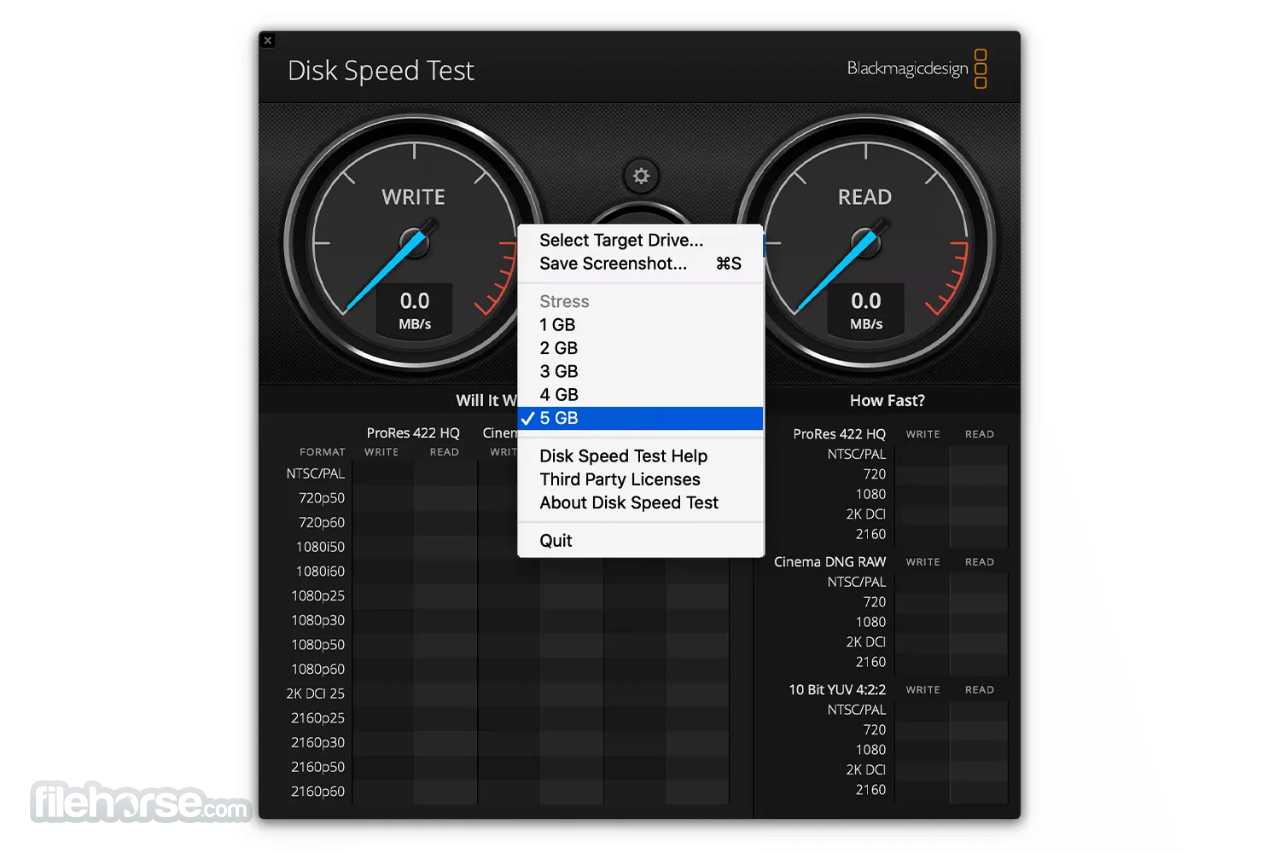1278x853 pixels.
Task: Click 2K DCI under 10 Bit YUV 4:2:2
Action: [x=866, y=770]
